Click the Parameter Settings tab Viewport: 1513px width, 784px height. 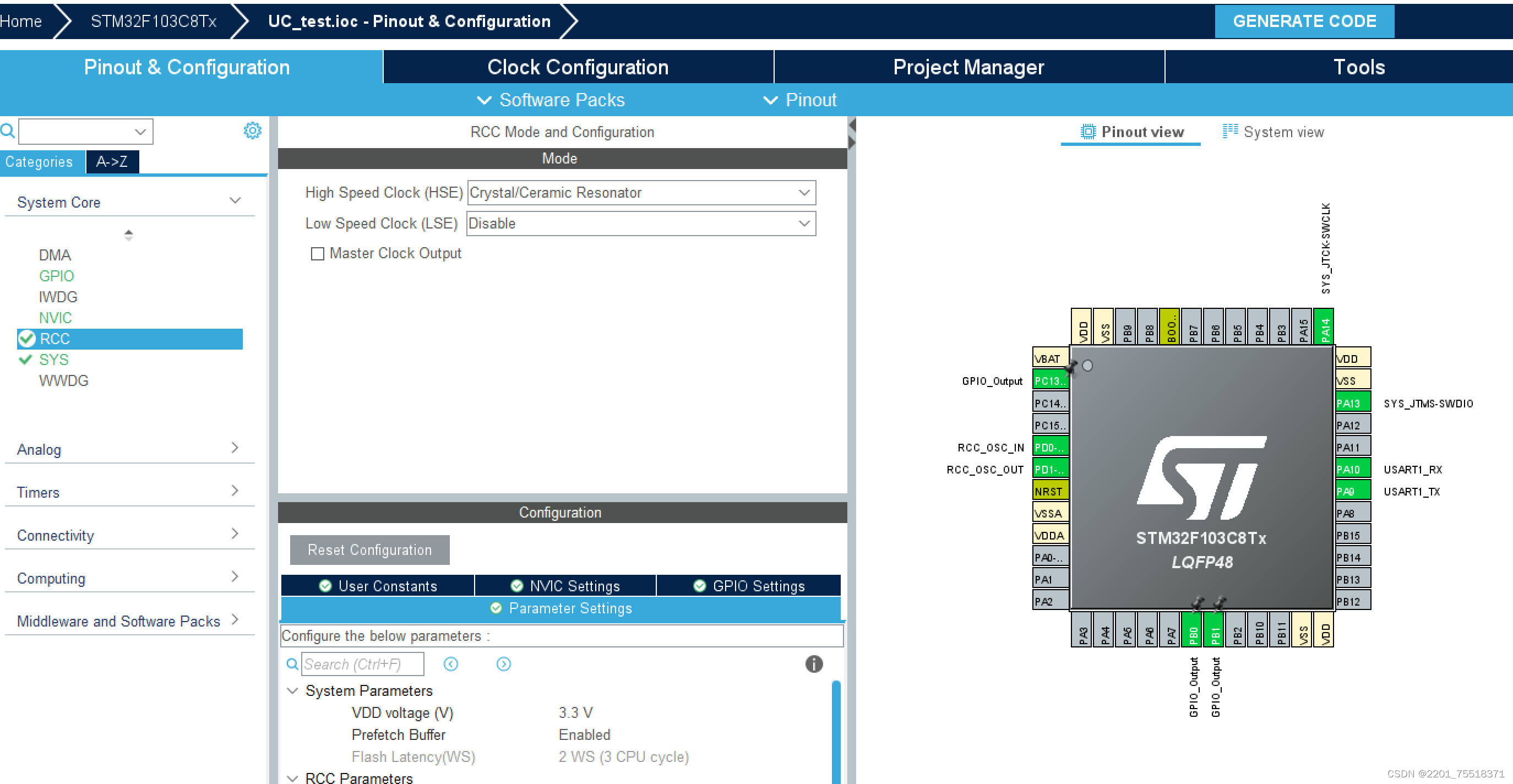point(562,608)
